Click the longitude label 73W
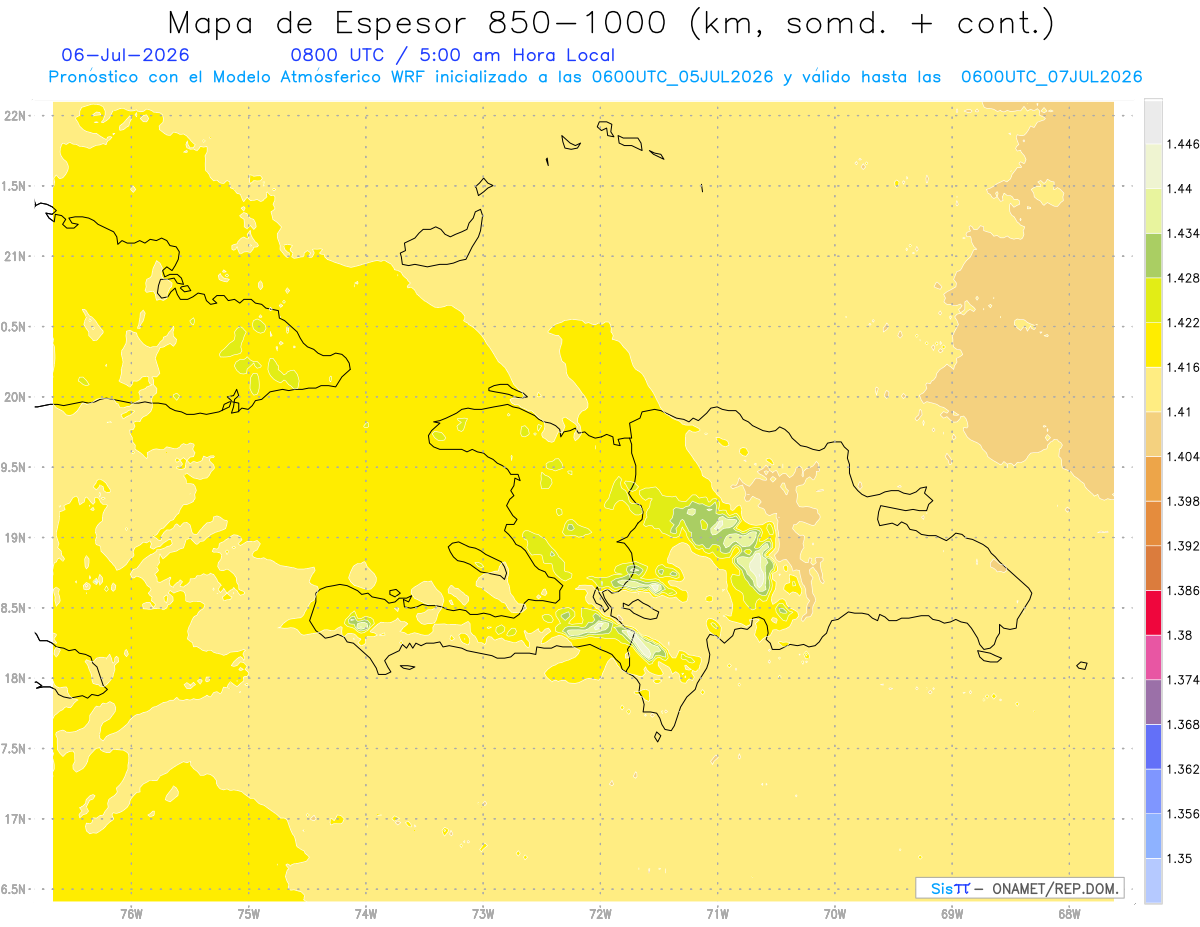Viewport: 1200px width, 927px height. coord(483,914)
